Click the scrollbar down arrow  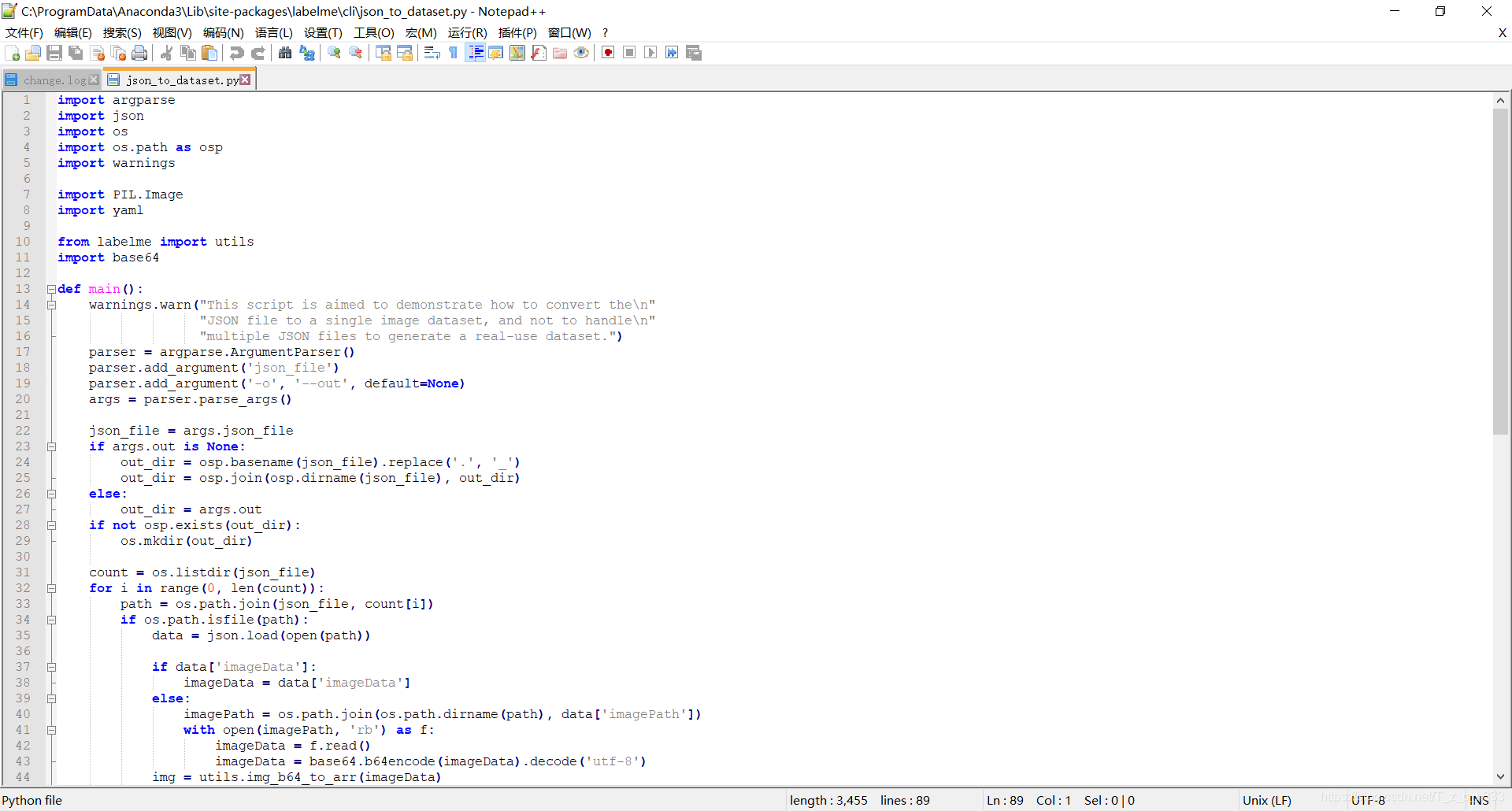tap(1500, 776)
